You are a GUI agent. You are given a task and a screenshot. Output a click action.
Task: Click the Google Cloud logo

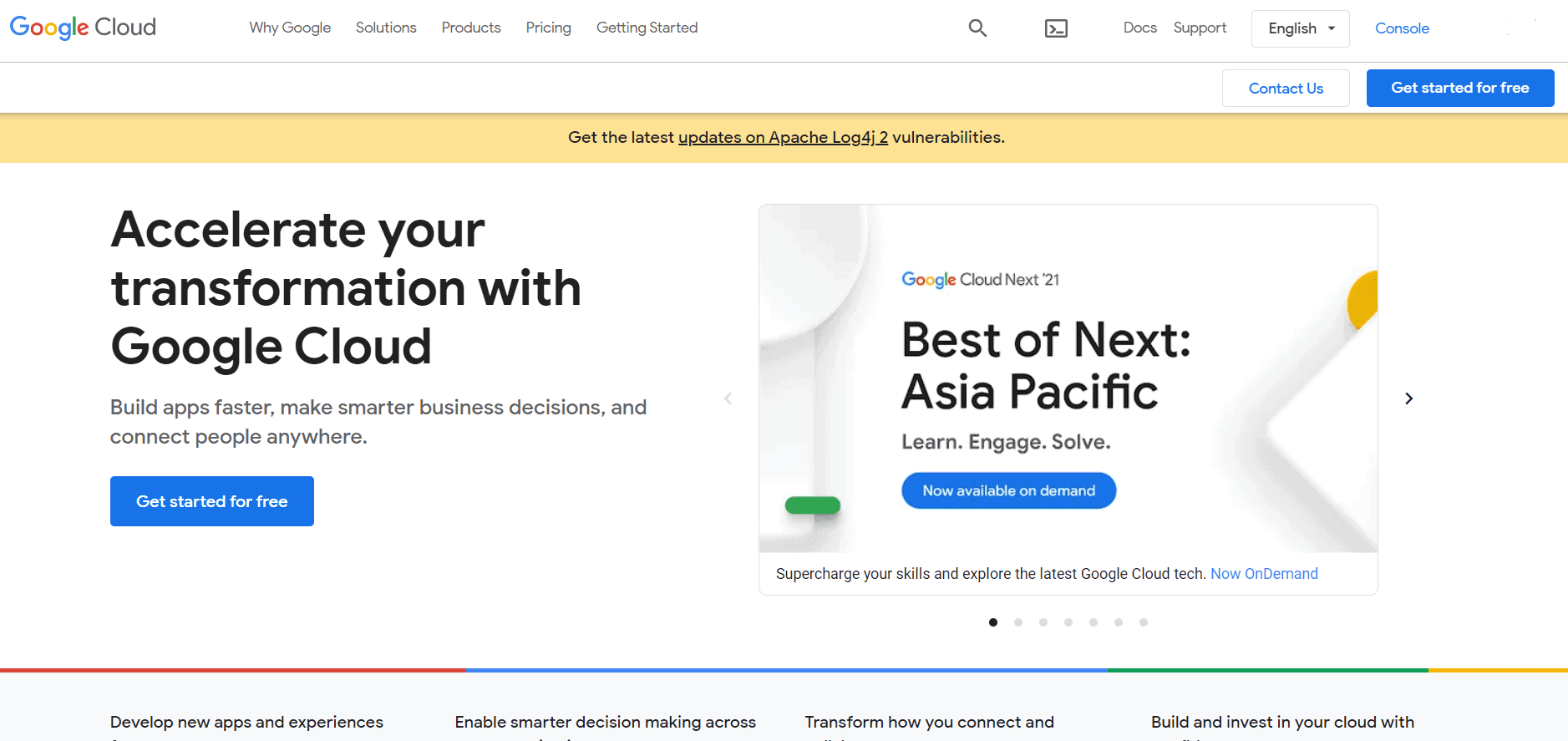tap(83, 28)
